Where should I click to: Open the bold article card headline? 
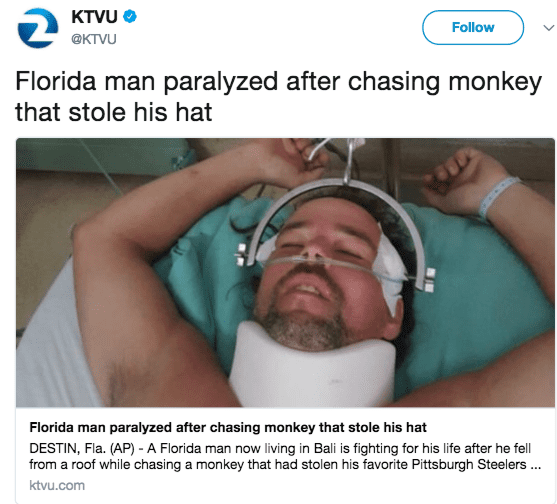pyautogui.click(x=228, y=427)
